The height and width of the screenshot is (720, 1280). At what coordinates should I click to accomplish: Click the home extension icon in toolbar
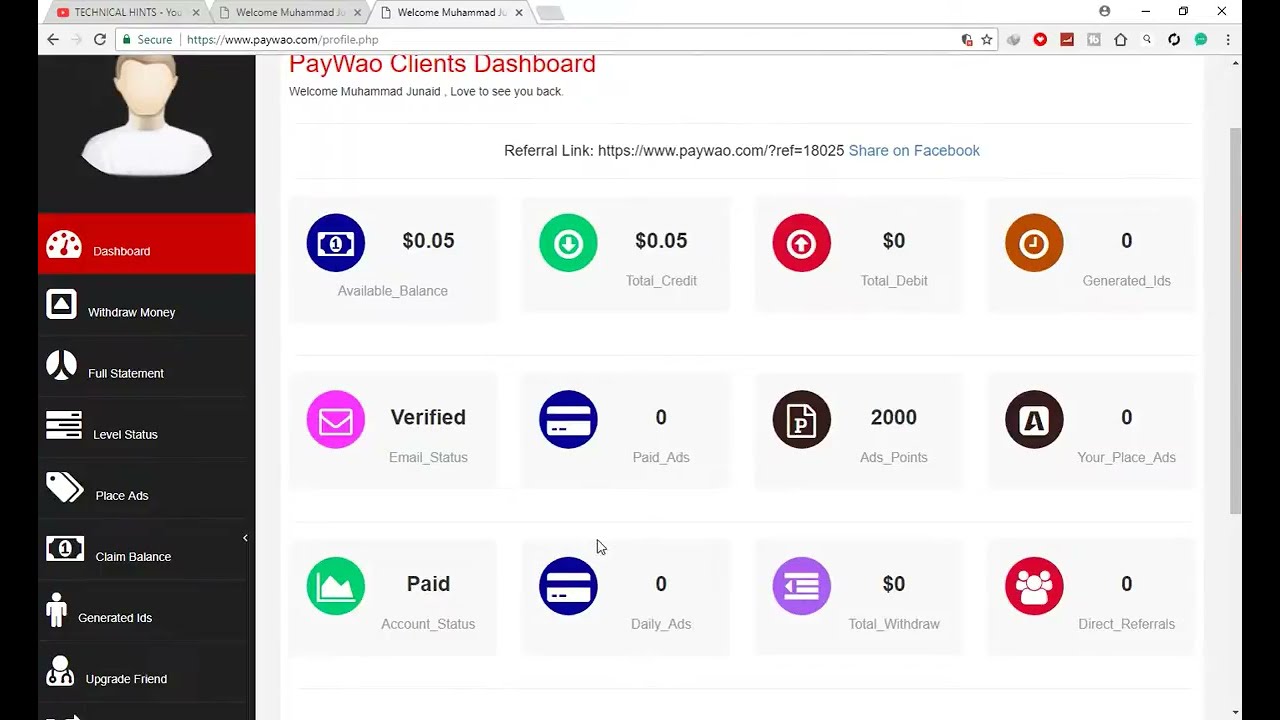coord(1121,40)
